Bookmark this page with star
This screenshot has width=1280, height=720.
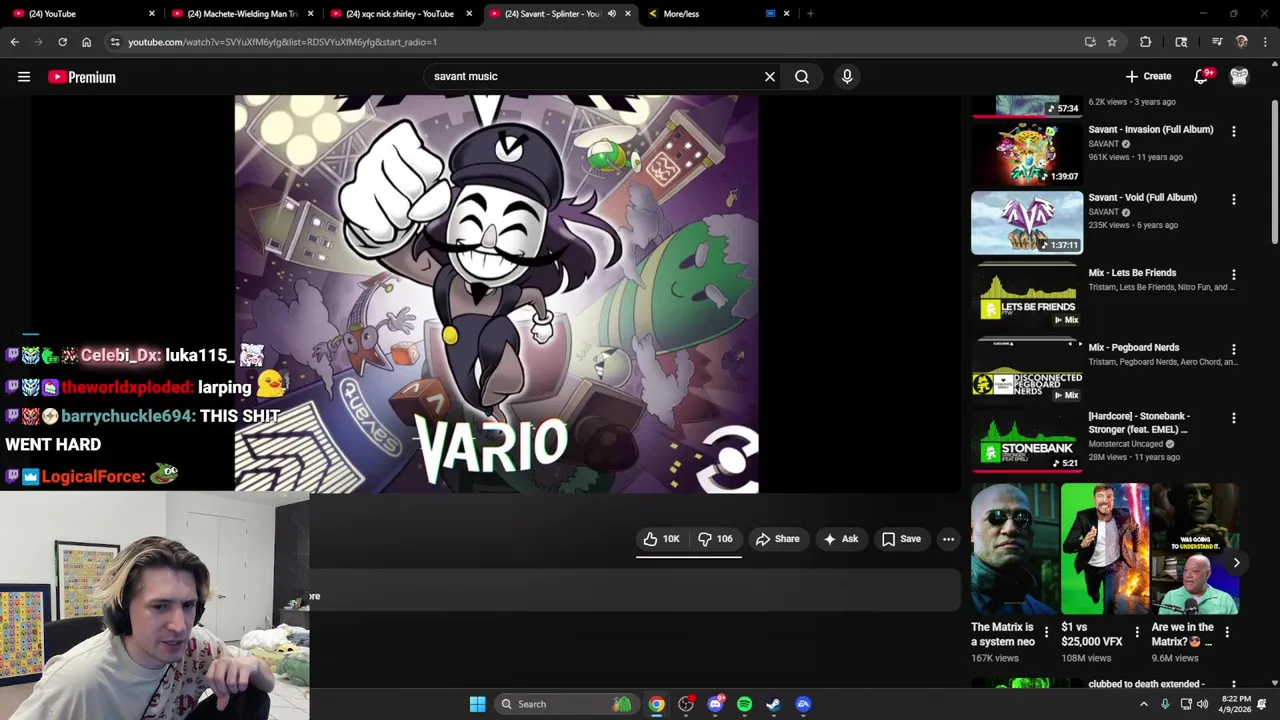click(x=1112, y=42)
